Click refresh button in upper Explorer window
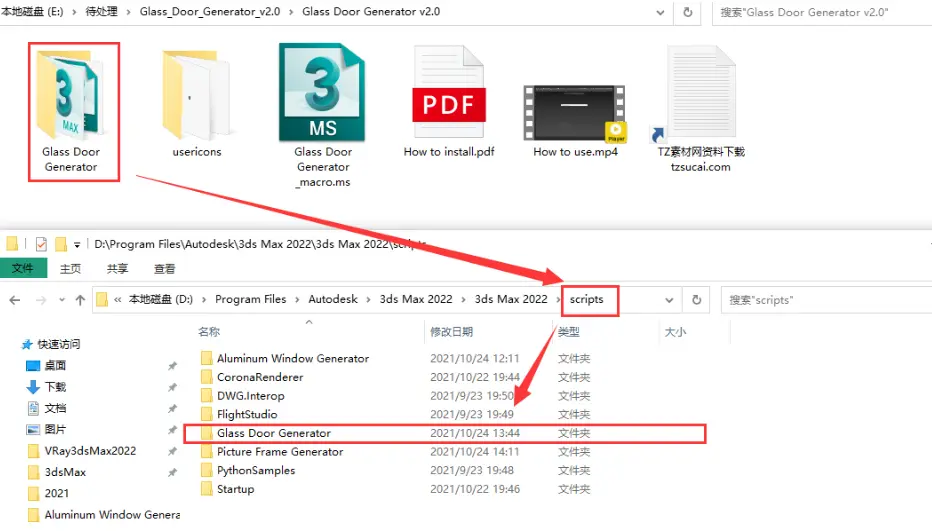The width and height of the screenshot is (932, 531). pyautogui.click(x=688, y=12)
